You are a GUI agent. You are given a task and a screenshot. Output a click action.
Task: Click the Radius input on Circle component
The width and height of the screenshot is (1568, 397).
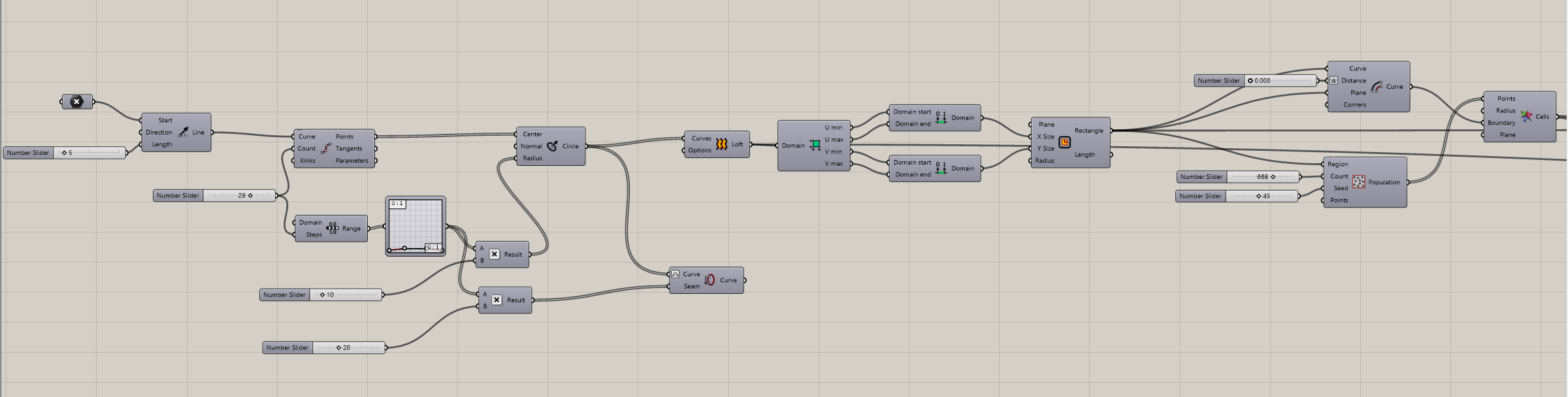[x=532, y=159]
